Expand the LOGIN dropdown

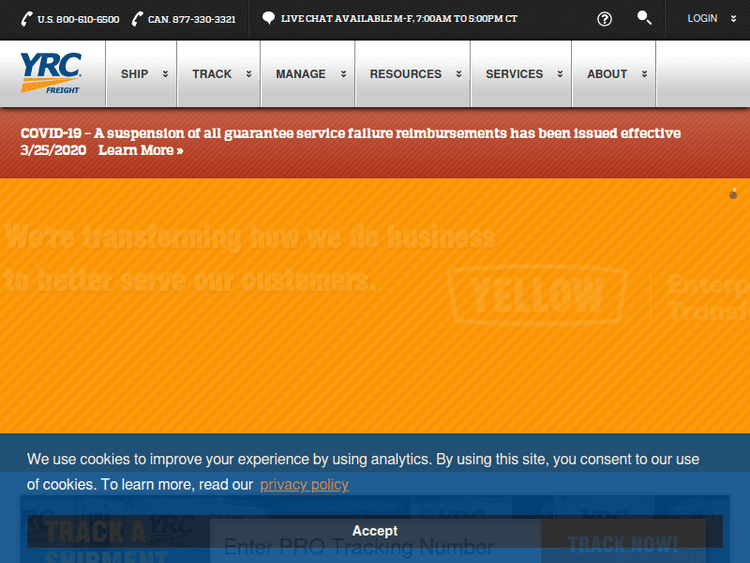click(709, 19)
